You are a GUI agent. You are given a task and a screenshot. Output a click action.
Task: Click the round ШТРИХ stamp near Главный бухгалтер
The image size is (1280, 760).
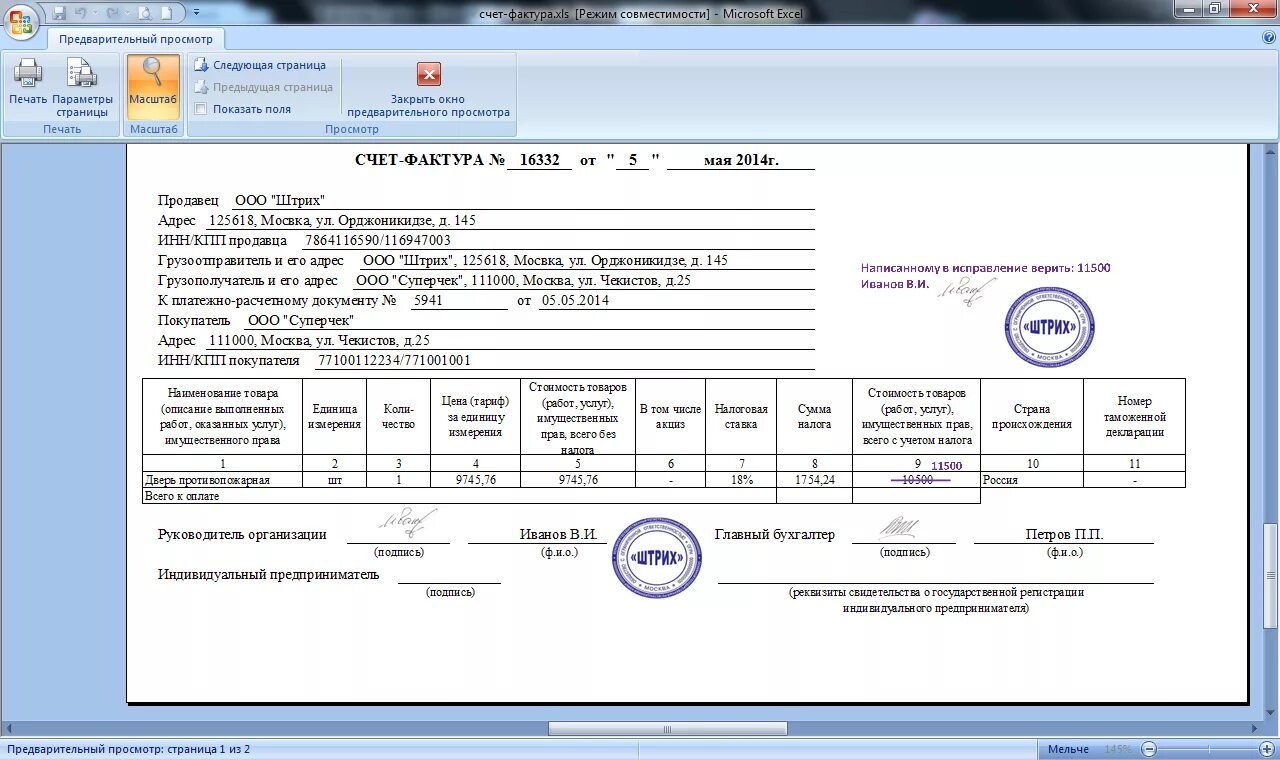tap(657, 558)
